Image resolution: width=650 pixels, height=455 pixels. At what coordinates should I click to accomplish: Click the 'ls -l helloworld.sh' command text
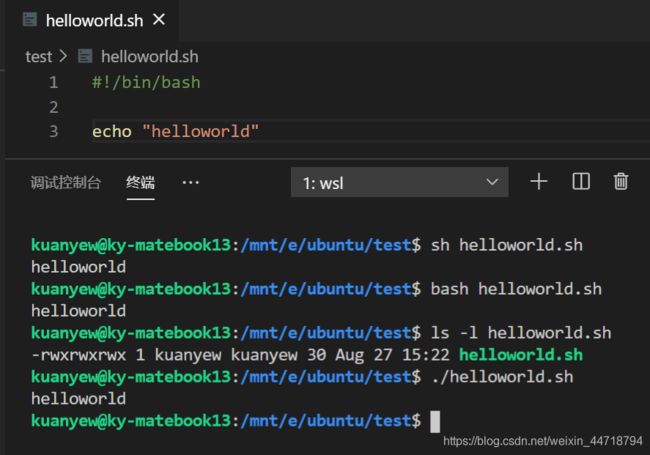point(521,333)
